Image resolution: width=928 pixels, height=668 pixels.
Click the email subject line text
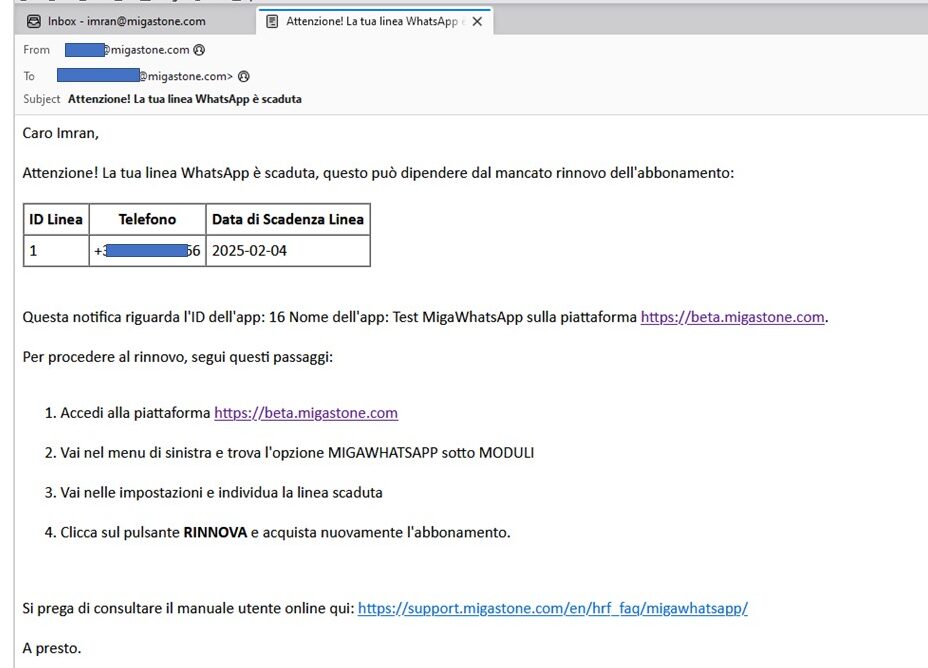[x=184, y=99]
